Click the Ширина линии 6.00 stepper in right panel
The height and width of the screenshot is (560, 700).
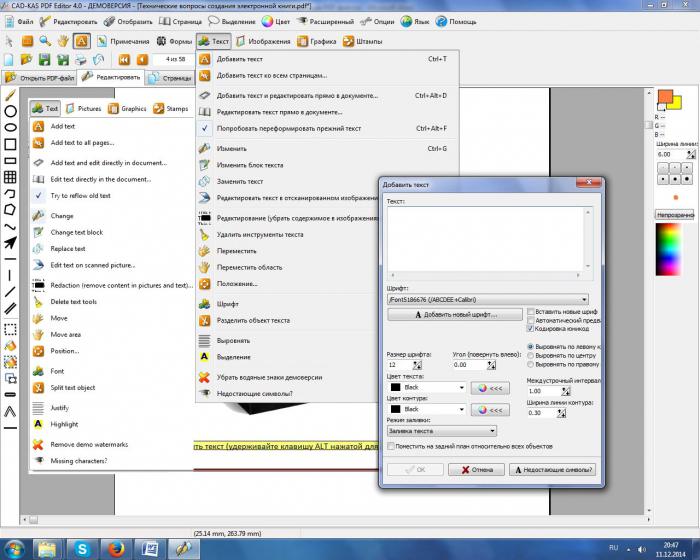(x=691, y=155)
